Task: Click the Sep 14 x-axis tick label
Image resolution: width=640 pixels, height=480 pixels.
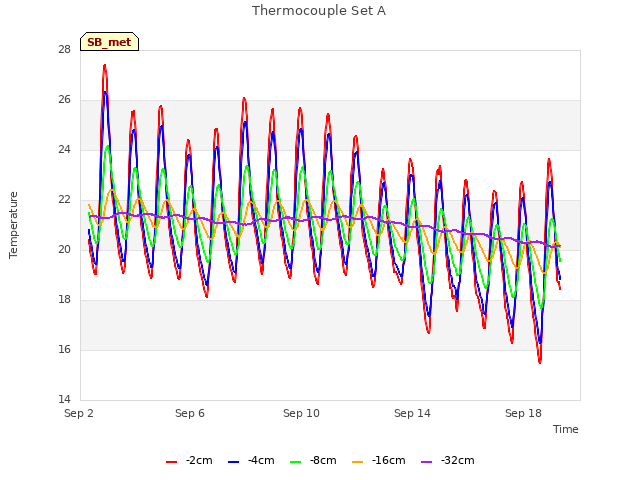Action: point(412,413)
